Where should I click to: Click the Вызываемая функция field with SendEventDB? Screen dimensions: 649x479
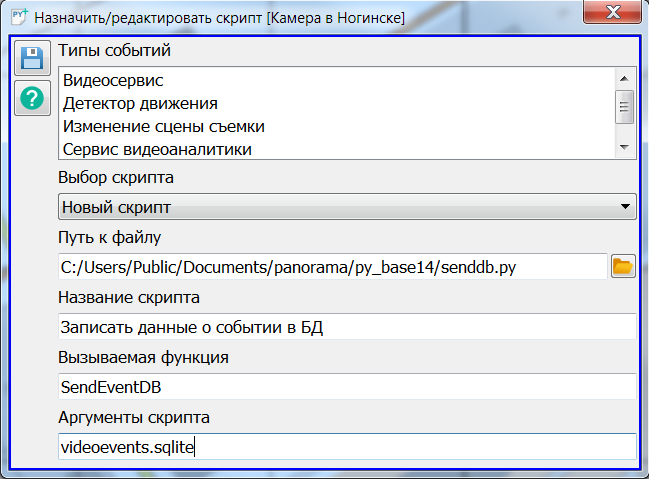point(347,387)
